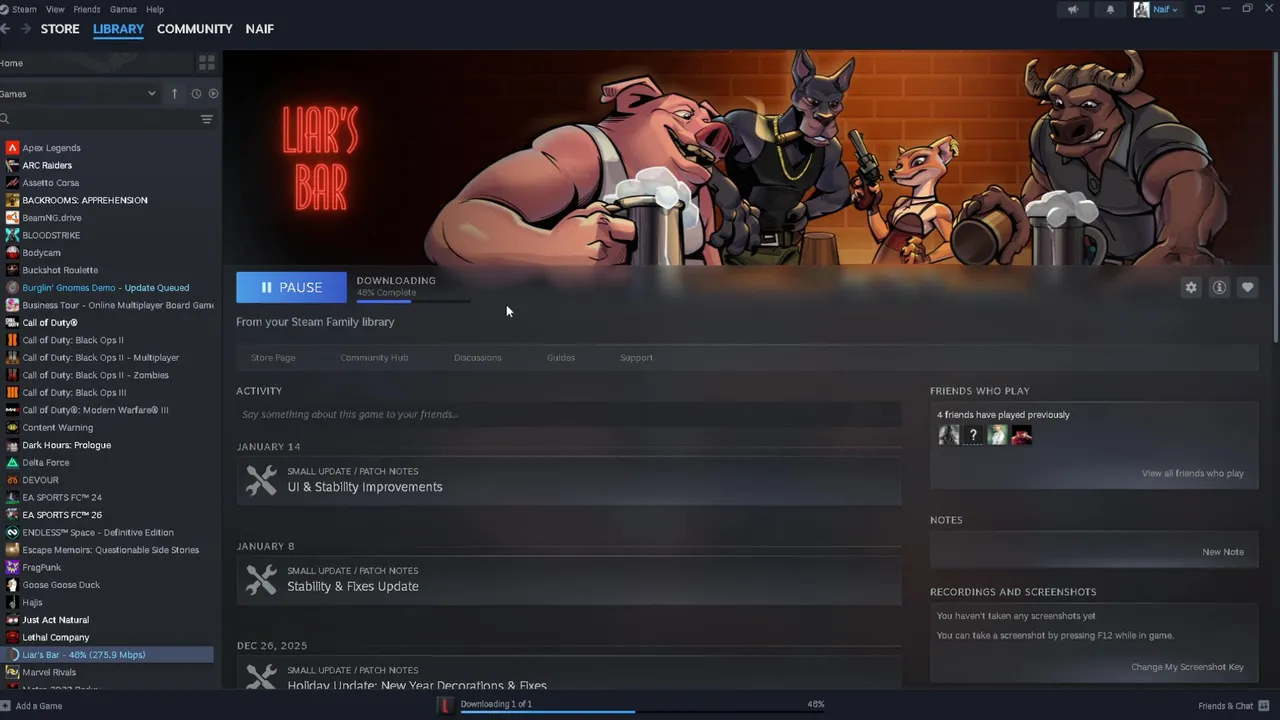The width and height of the screenshot is (1280, 720).
Task: Switch library to grid view icon
Action: [x=207, y=63]
